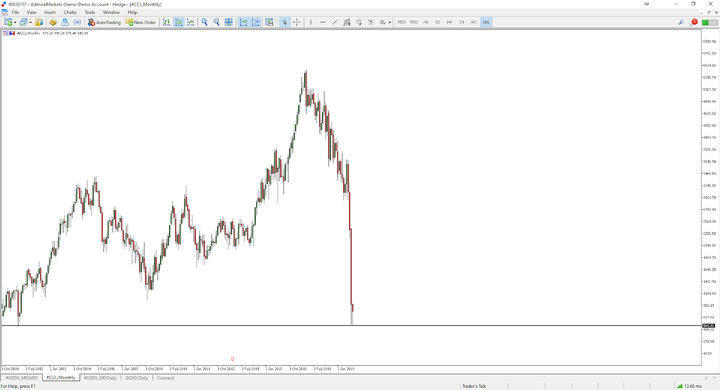
Task: Open the Data Window icon
Action: 53,22
